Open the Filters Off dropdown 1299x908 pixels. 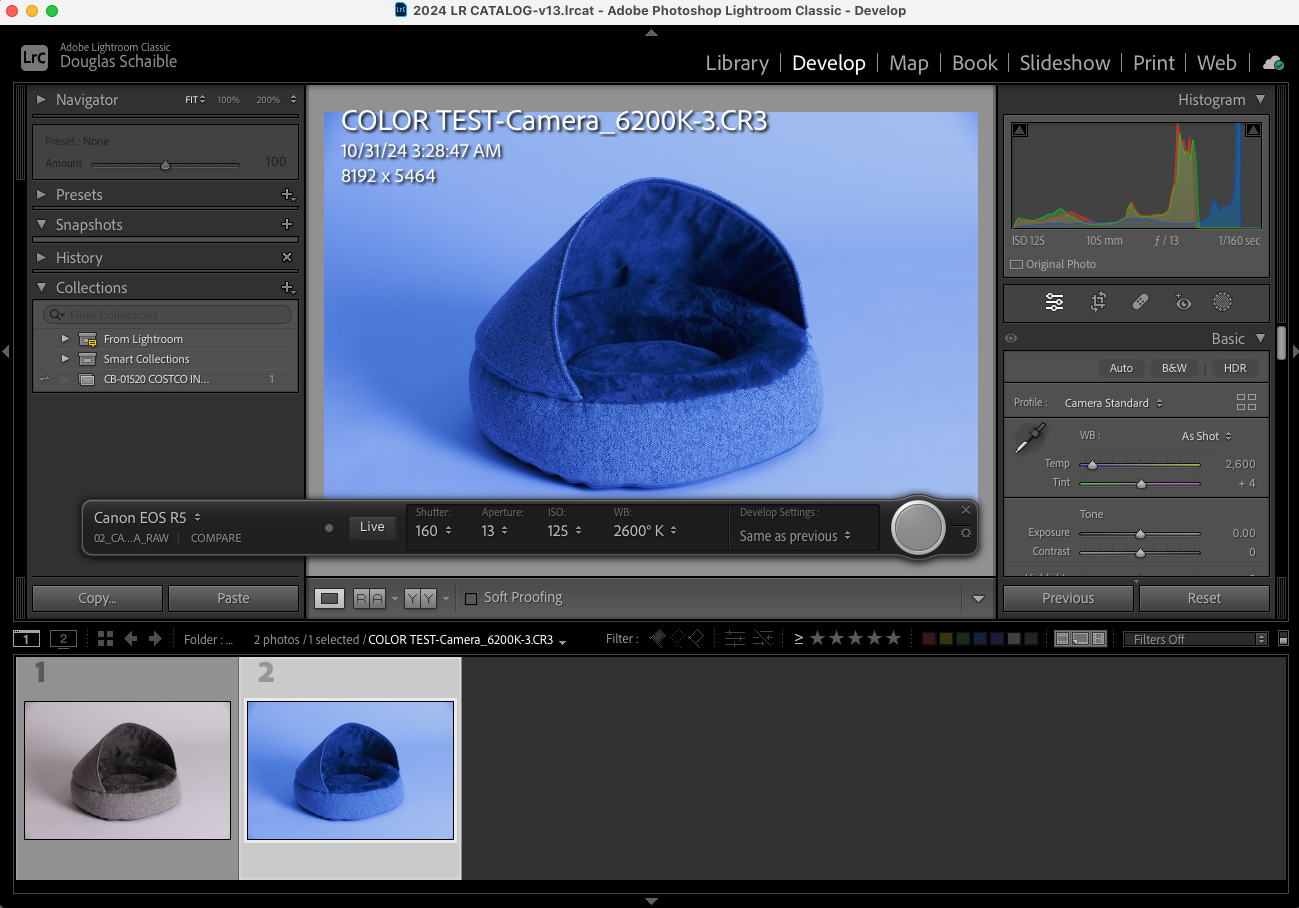coord(1196,638)
